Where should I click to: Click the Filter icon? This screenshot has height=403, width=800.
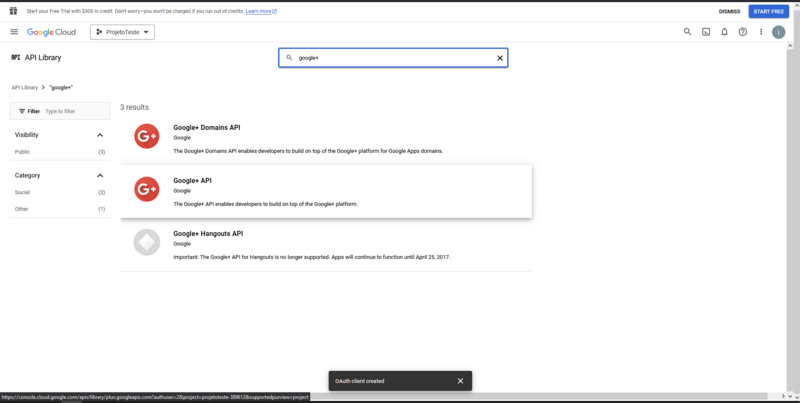(x=22, y=111)
